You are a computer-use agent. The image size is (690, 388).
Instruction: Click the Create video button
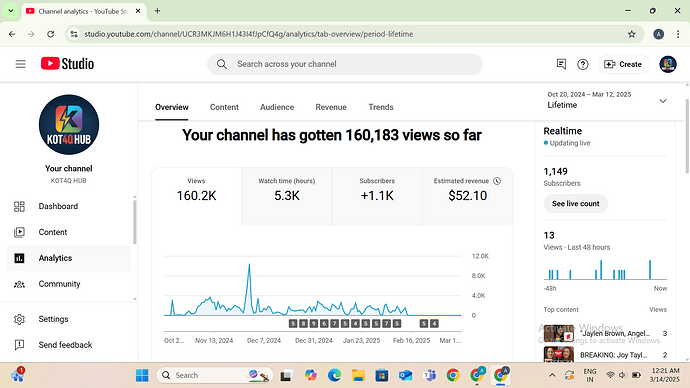(x=623, y=64)
